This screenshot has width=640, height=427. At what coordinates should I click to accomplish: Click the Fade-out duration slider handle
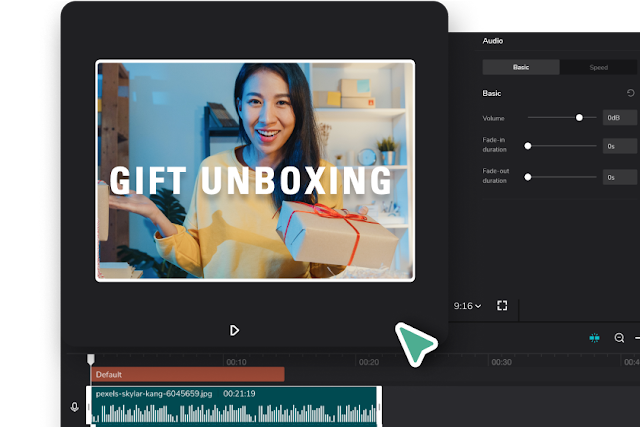pos(528,177)
